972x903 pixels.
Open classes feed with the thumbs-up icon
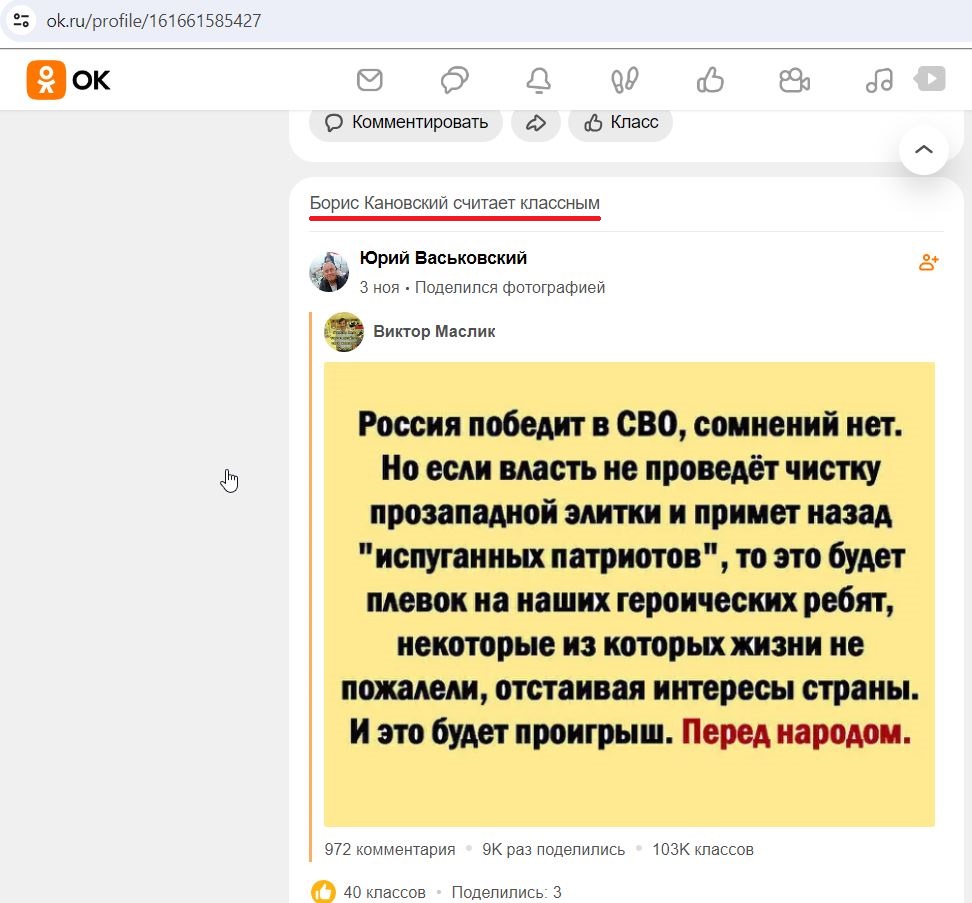(x=709, y=80)
